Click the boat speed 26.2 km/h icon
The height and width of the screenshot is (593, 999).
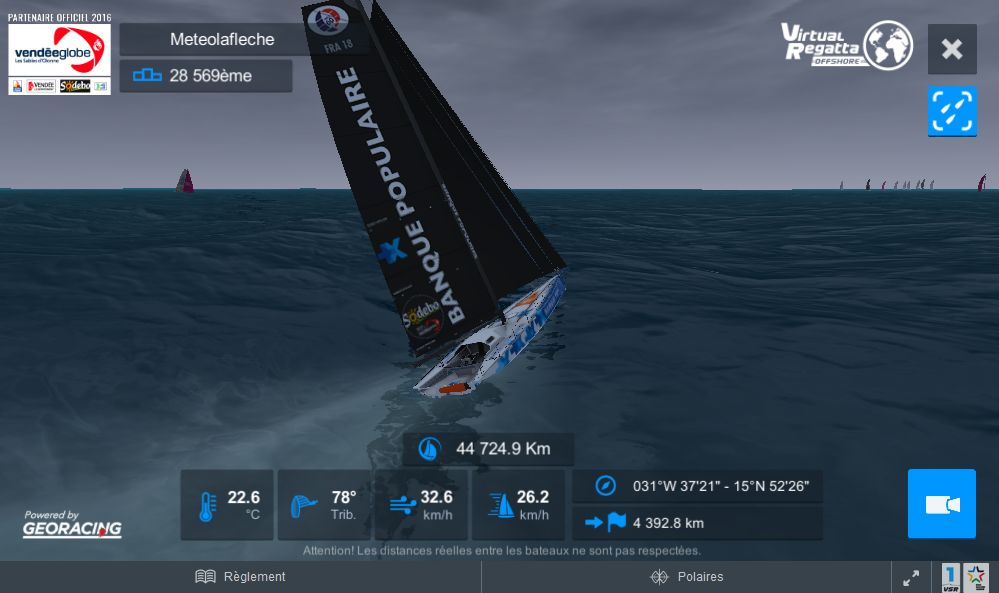click(501, 505)
